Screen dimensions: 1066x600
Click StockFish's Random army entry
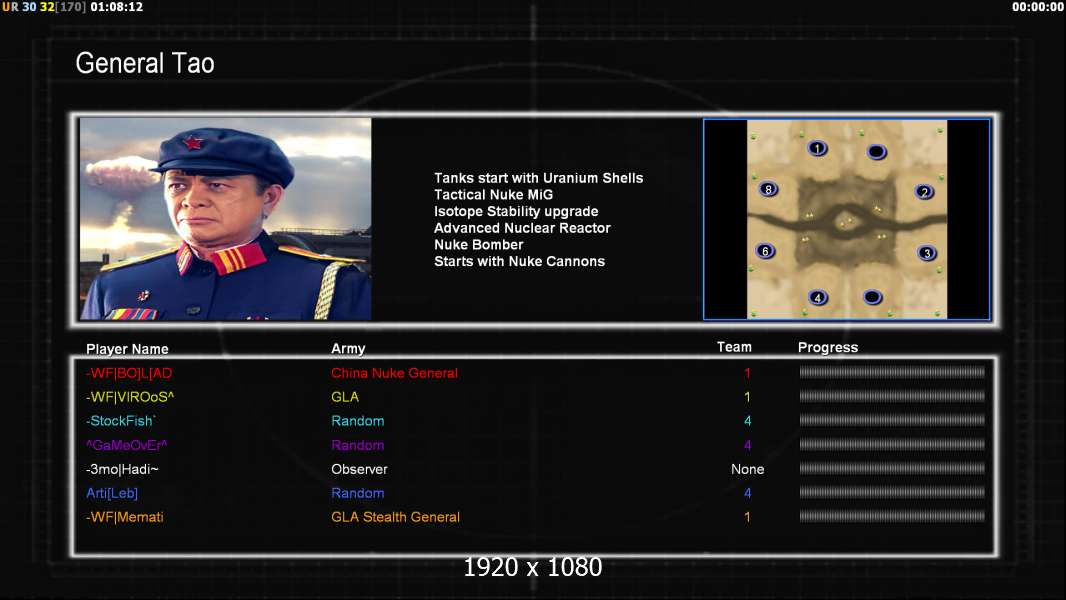tap(358, 421)
